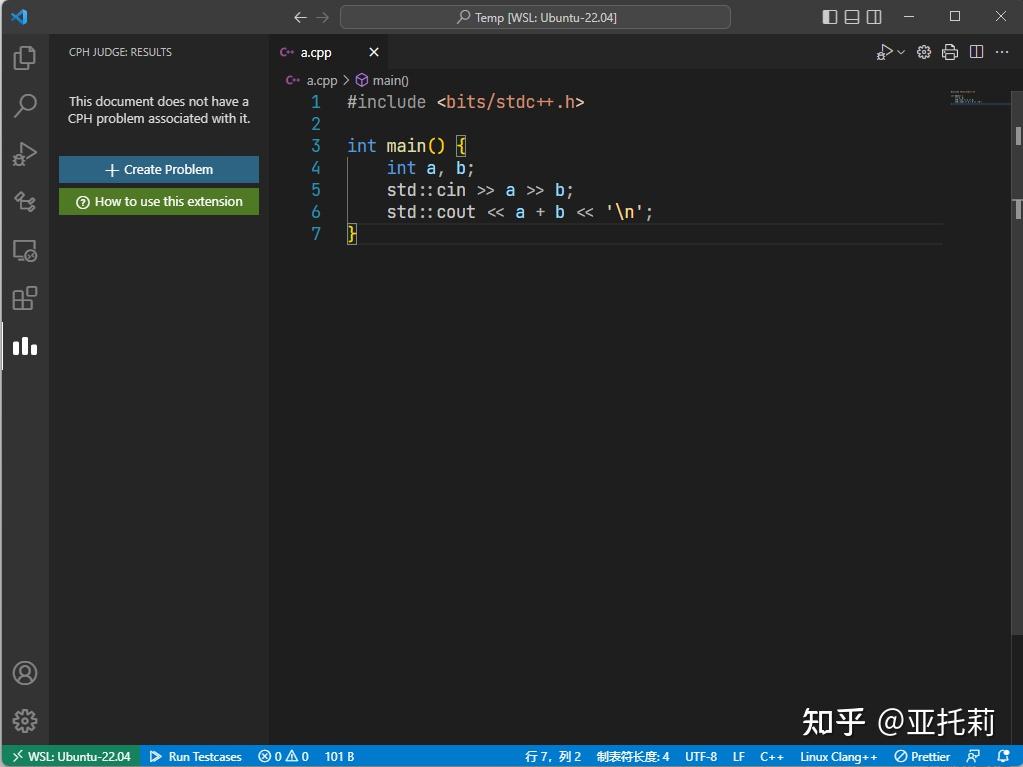Open the Explorer view in the activity bar
1023x767 pixels.
pos(24,57)
